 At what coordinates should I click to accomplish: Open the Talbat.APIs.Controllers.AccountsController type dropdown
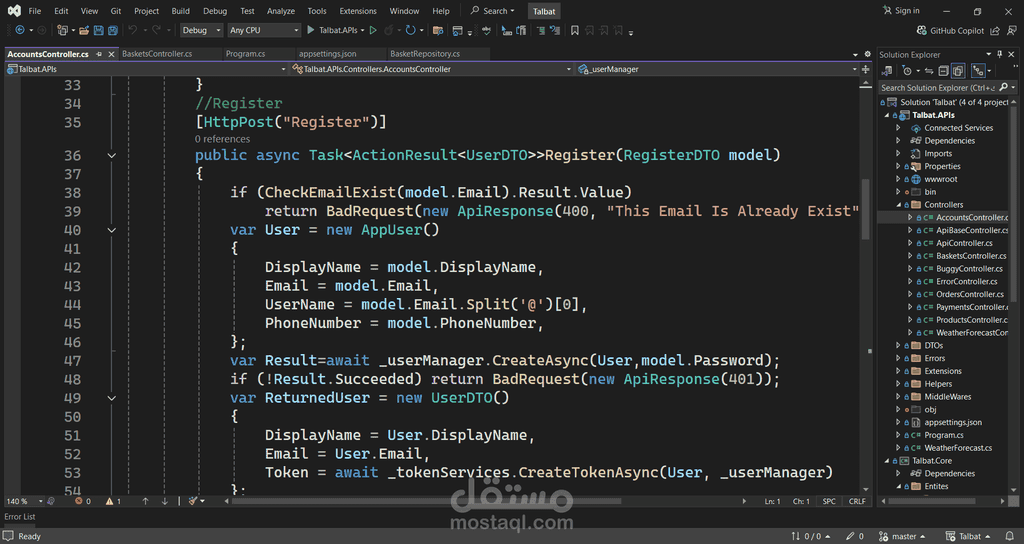click(431, 69)
